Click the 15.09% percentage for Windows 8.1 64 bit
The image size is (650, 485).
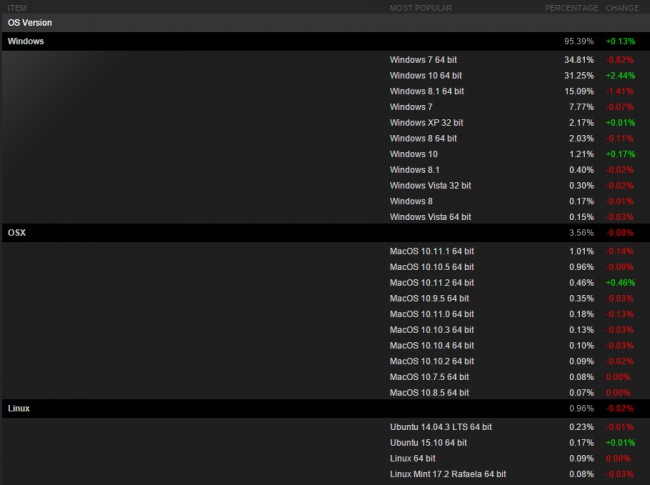(579, 91)
